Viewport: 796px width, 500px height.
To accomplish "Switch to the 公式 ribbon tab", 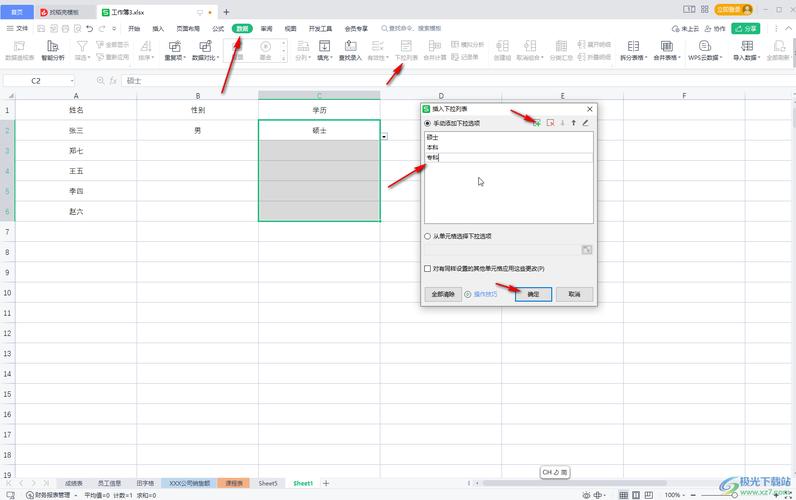I will pyautogui.click(x=218, y=28).
